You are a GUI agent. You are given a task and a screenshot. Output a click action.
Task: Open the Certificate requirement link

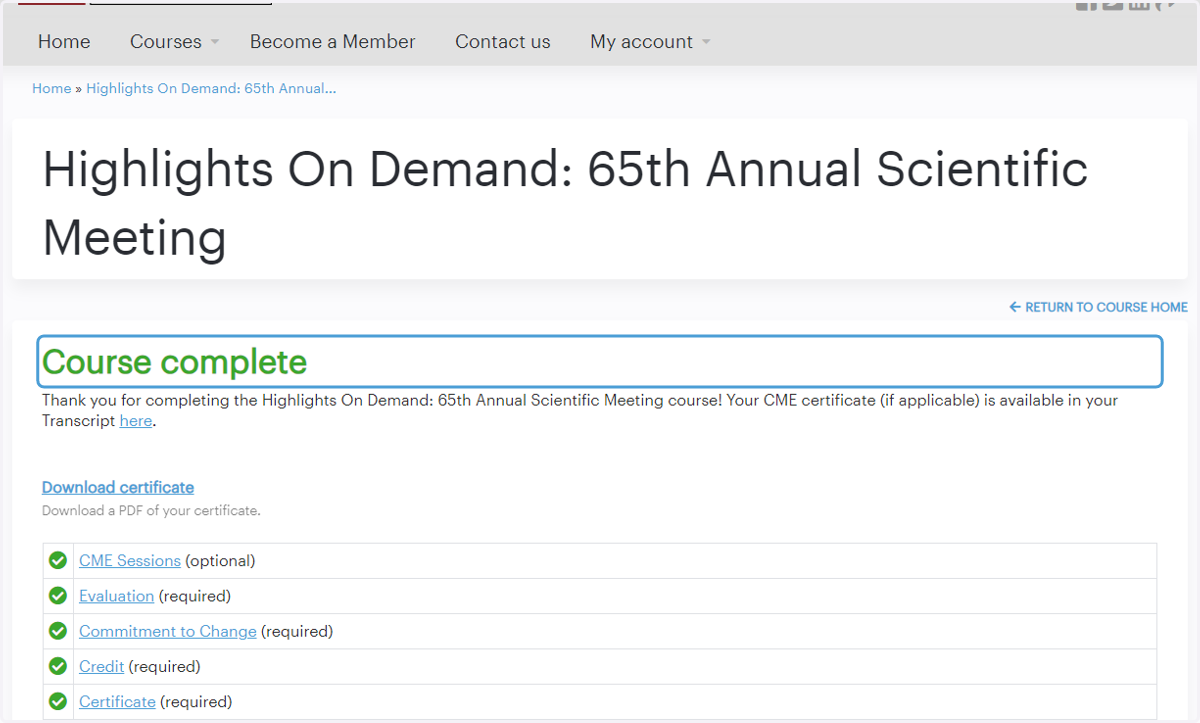coord(117,702)
